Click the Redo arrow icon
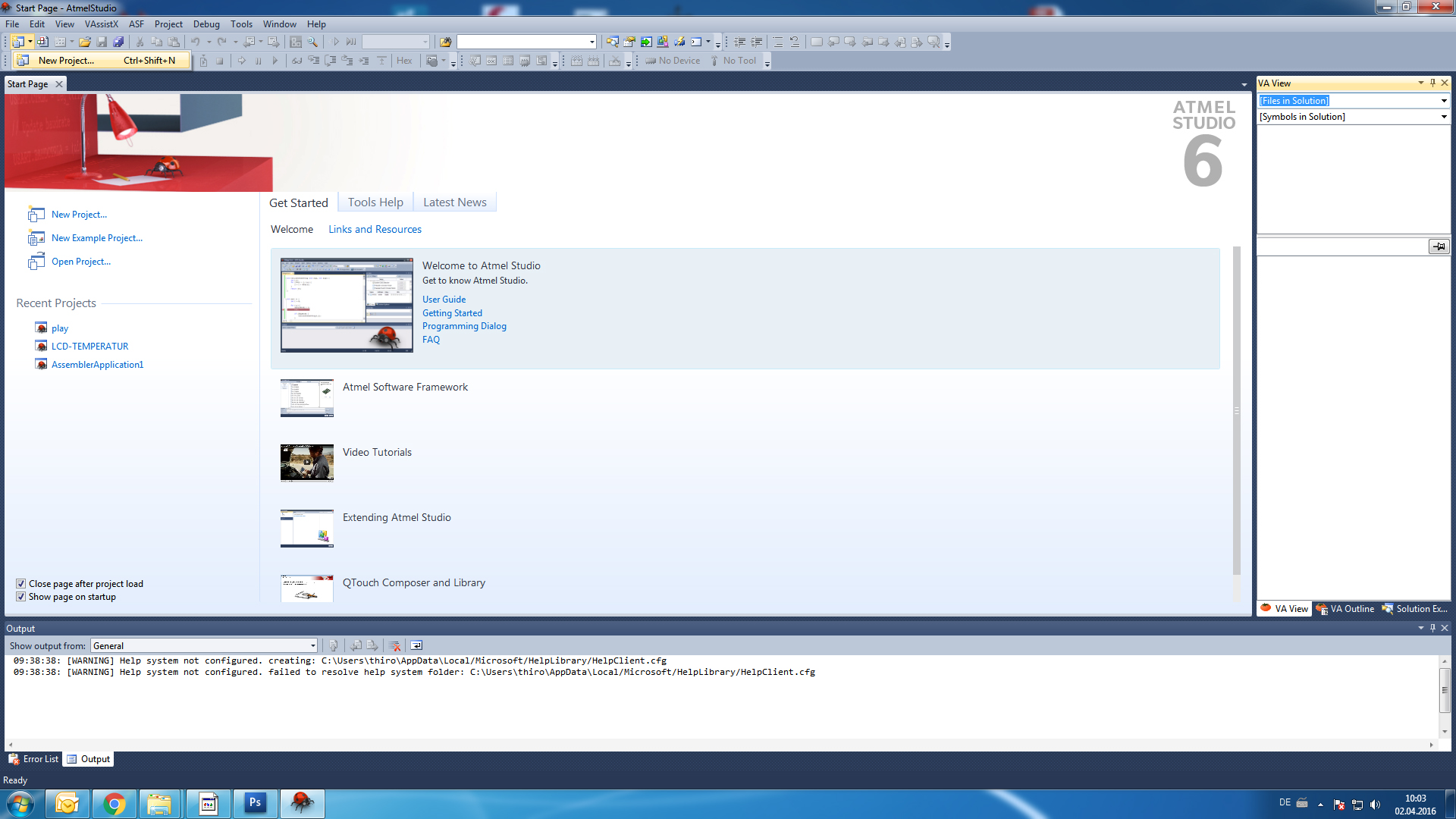1456x819 pixels. [222, 42]
